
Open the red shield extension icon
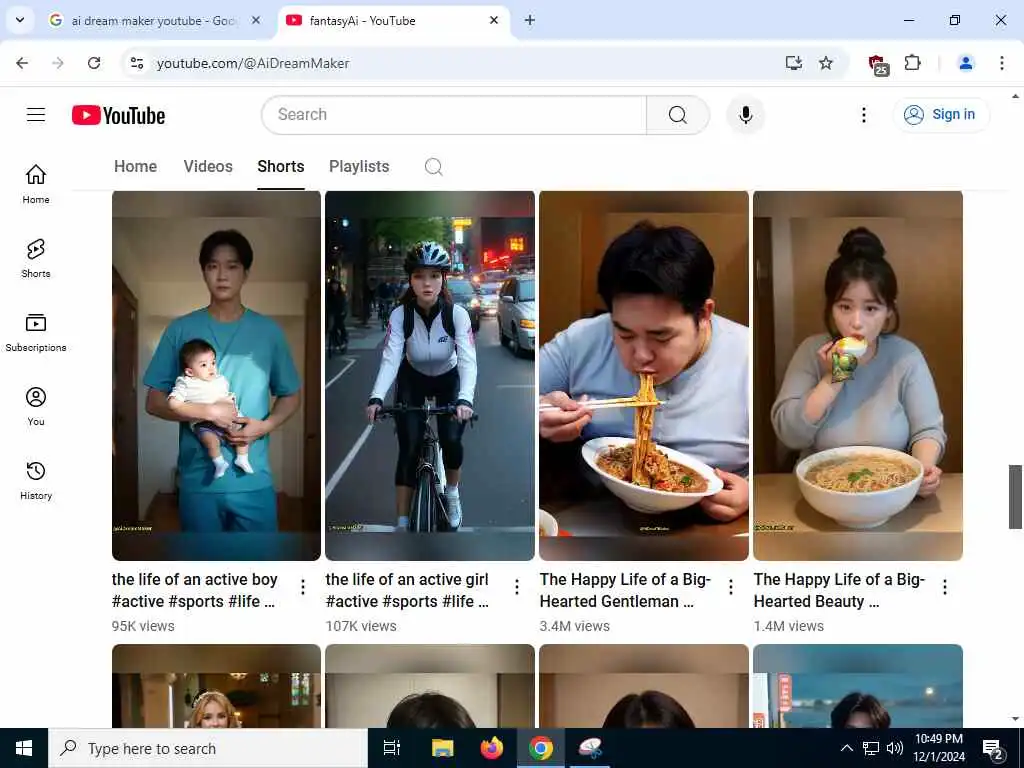tap(877, 64)
